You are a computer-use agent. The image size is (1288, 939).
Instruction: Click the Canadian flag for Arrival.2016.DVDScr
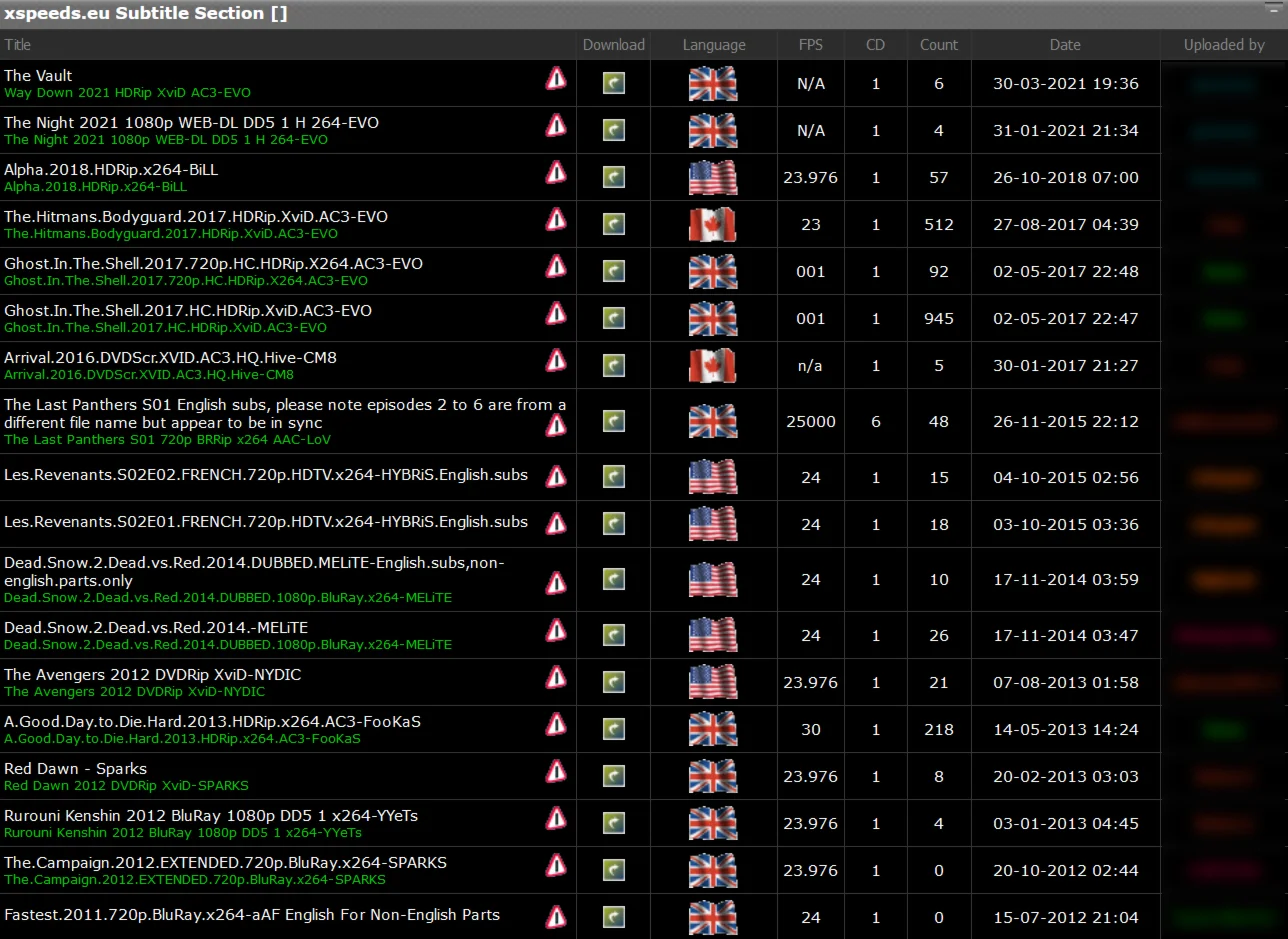tap(713, 365)
